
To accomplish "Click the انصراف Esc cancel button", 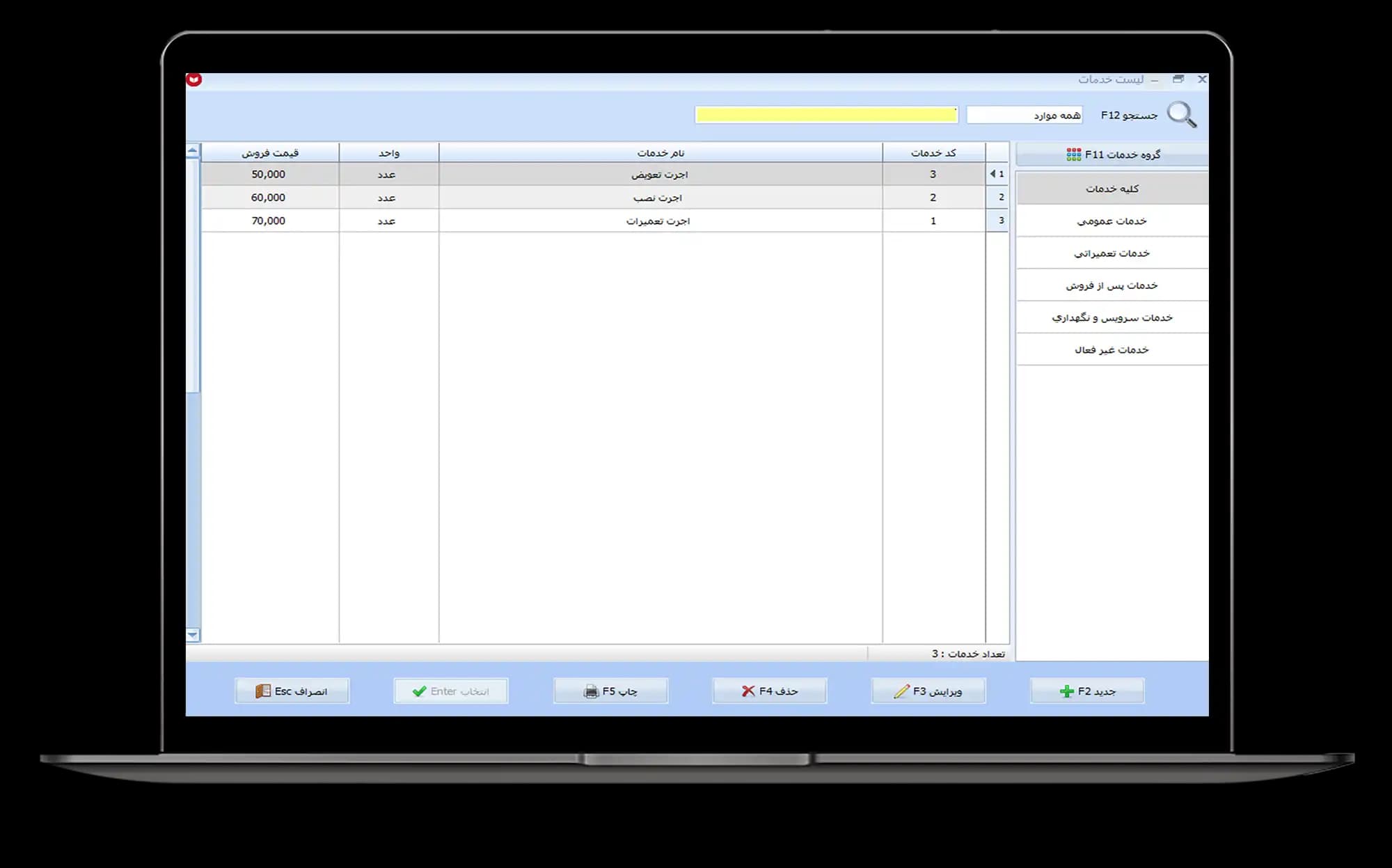I will click(x=292, y=691).
